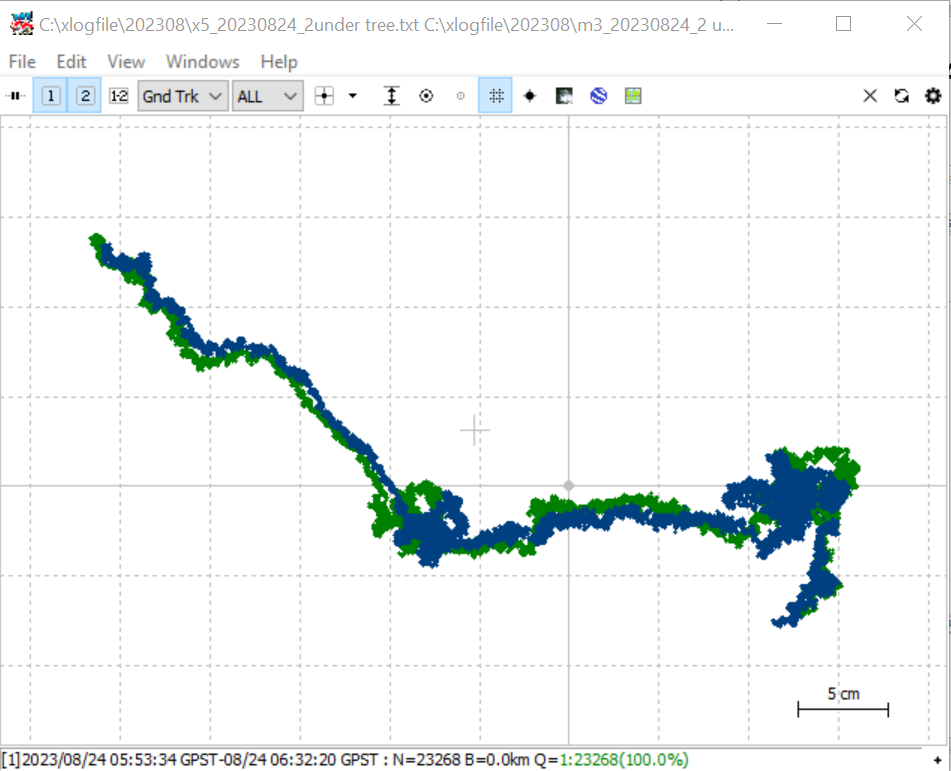Click the fit vertical range icon
This screenshot has width=951, height=771.
click(392, 96)
